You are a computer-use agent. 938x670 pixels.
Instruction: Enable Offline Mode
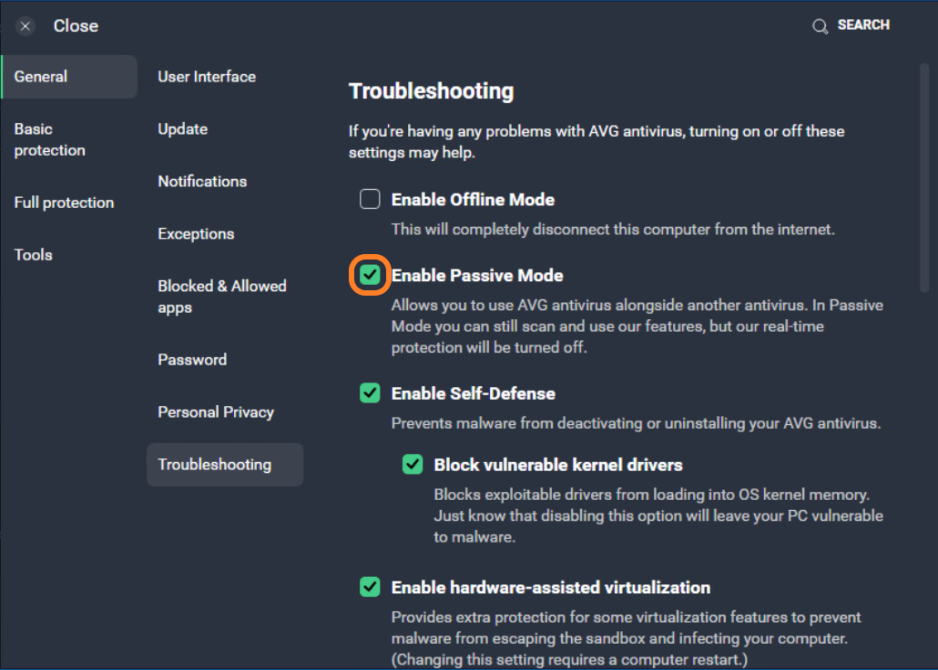(370, 199)
